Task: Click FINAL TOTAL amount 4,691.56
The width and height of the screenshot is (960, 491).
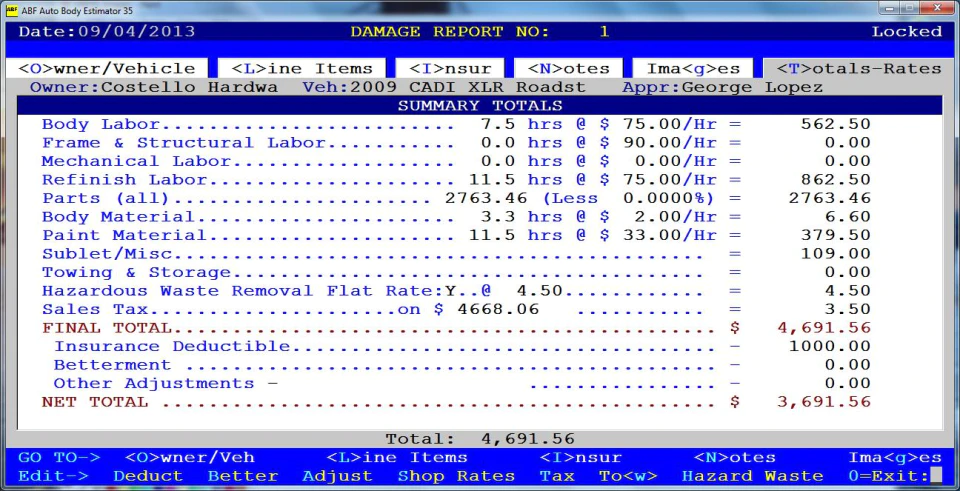Action: click(x=823, y=328)
